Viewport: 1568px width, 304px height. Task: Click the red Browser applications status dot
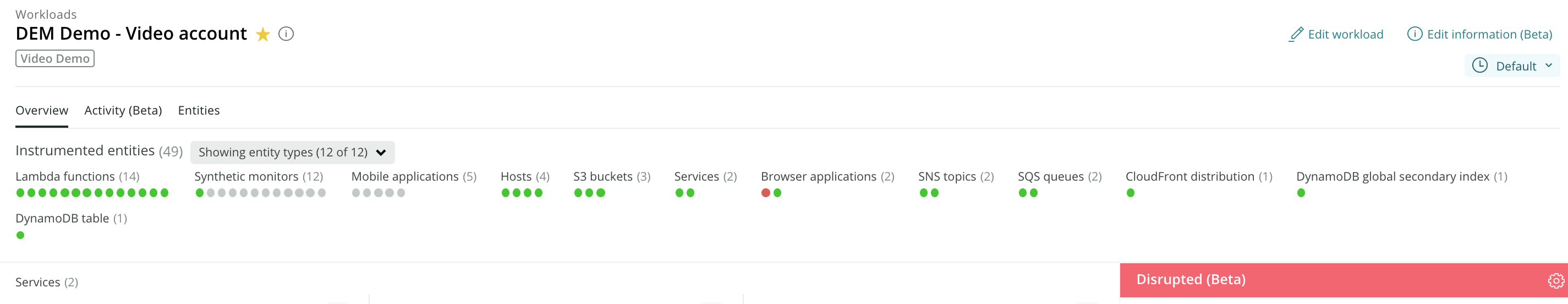[766, 193]
